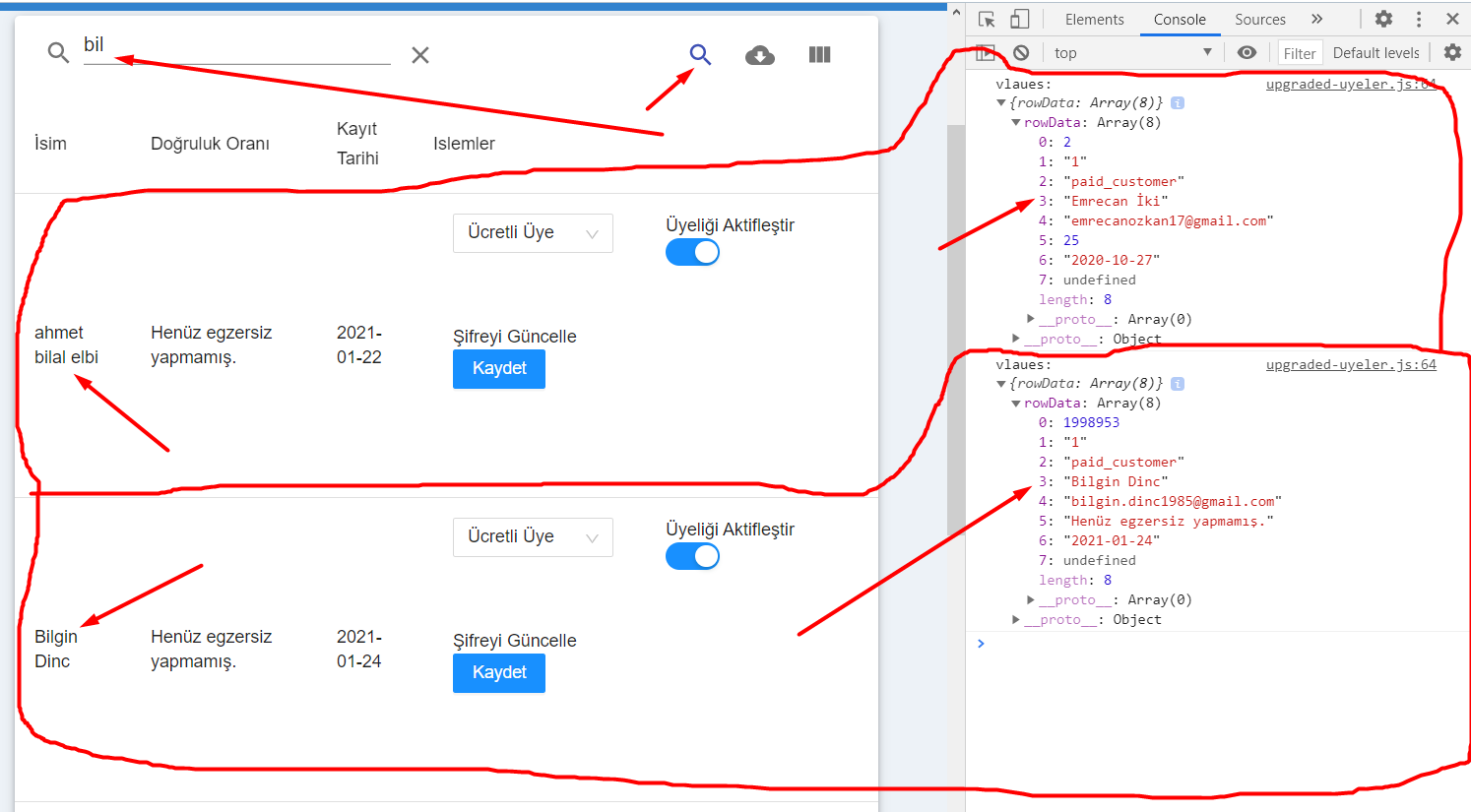Open the upgraded-uyeler.js:64 source link
Image resolution: width=1471 pixels, height=812 pixels.
[1350, 84]
